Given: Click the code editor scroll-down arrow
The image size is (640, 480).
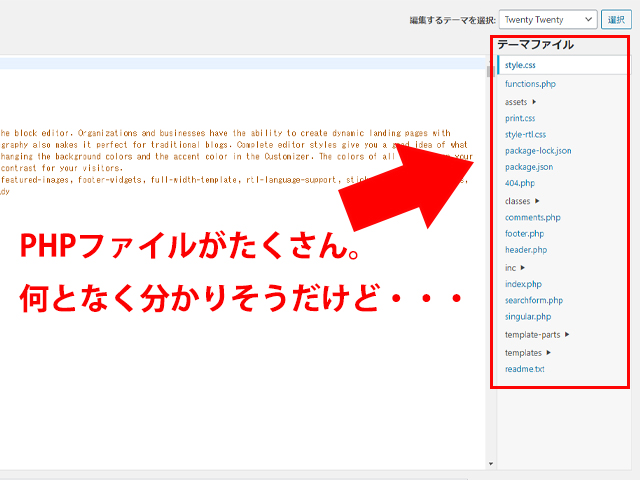Looking at the screenshot, I should [491, 464].
